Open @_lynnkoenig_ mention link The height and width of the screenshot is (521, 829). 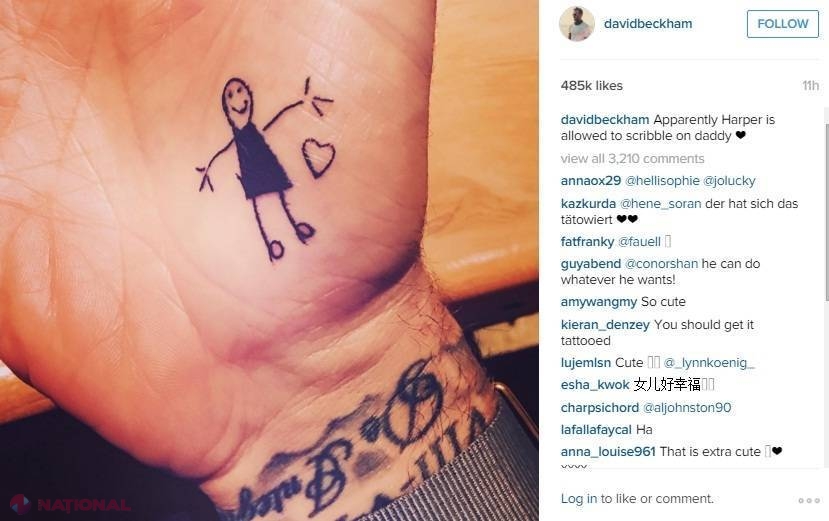[709, 363]
